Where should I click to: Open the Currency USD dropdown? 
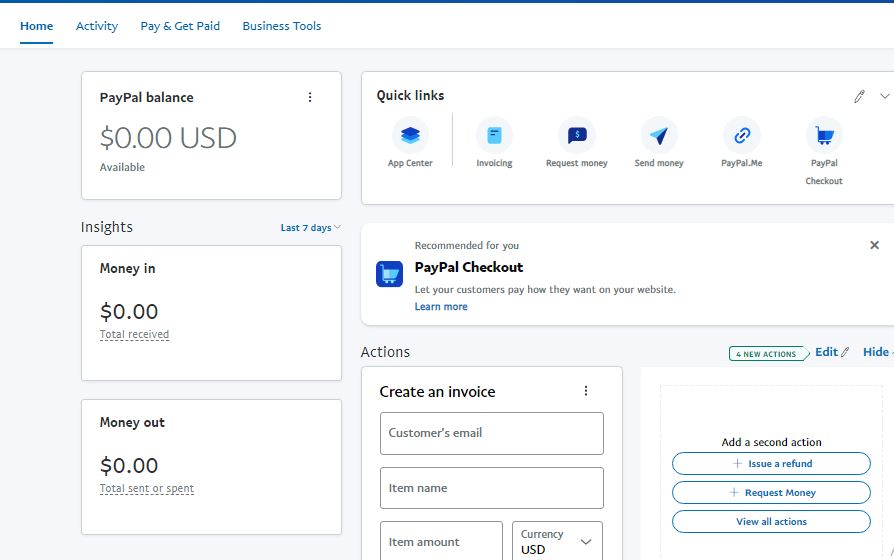pyautogui.click(x=557, y=542)
